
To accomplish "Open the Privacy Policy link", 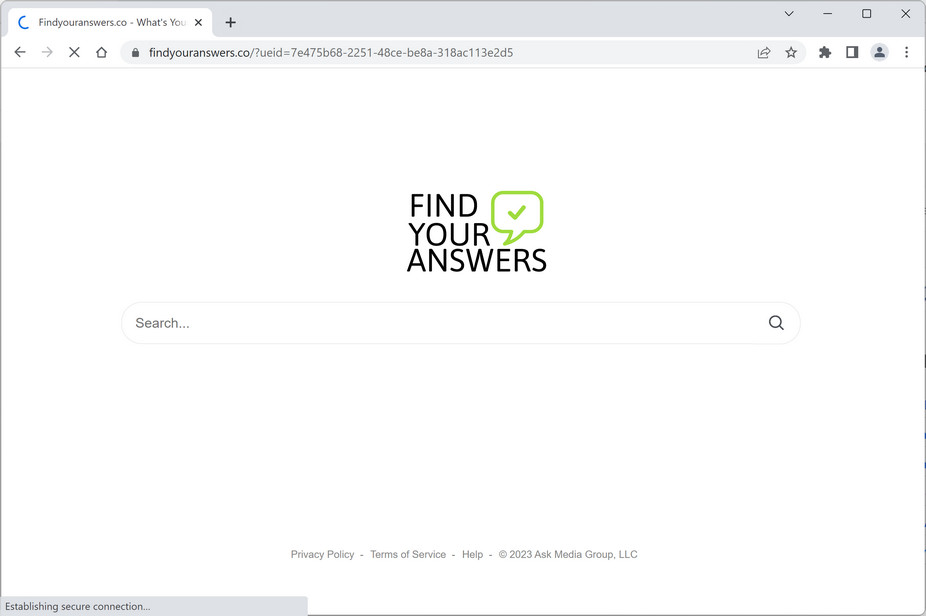I will point(322,554).
